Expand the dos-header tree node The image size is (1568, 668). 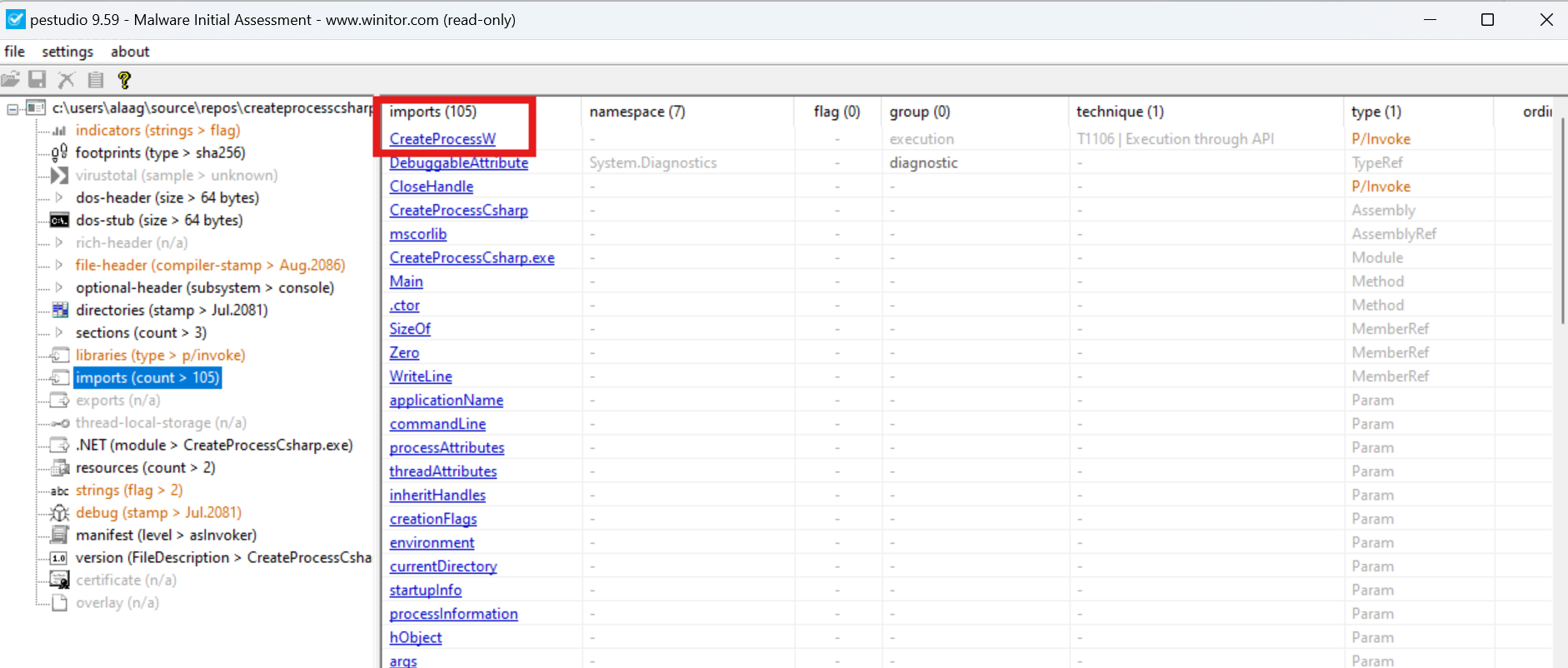pyautogui.click(x=59, y=198)
